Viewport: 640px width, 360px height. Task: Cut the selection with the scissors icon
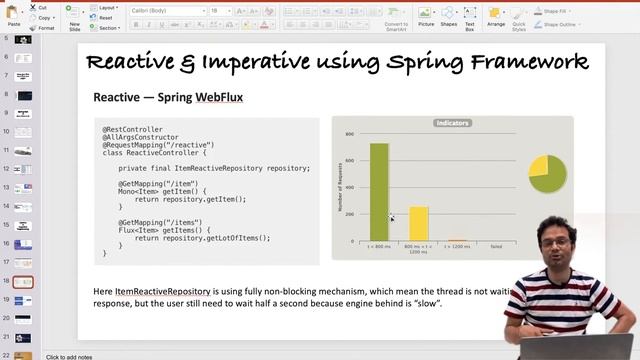(33, 7)
